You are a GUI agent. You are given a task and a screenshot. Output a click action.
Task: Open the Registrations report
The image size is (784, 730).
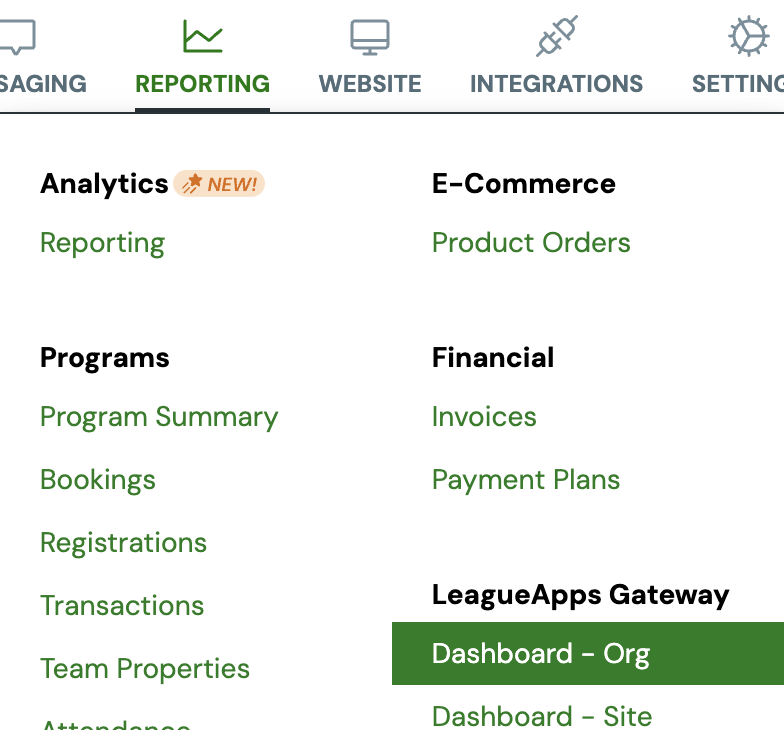(124, 544)
